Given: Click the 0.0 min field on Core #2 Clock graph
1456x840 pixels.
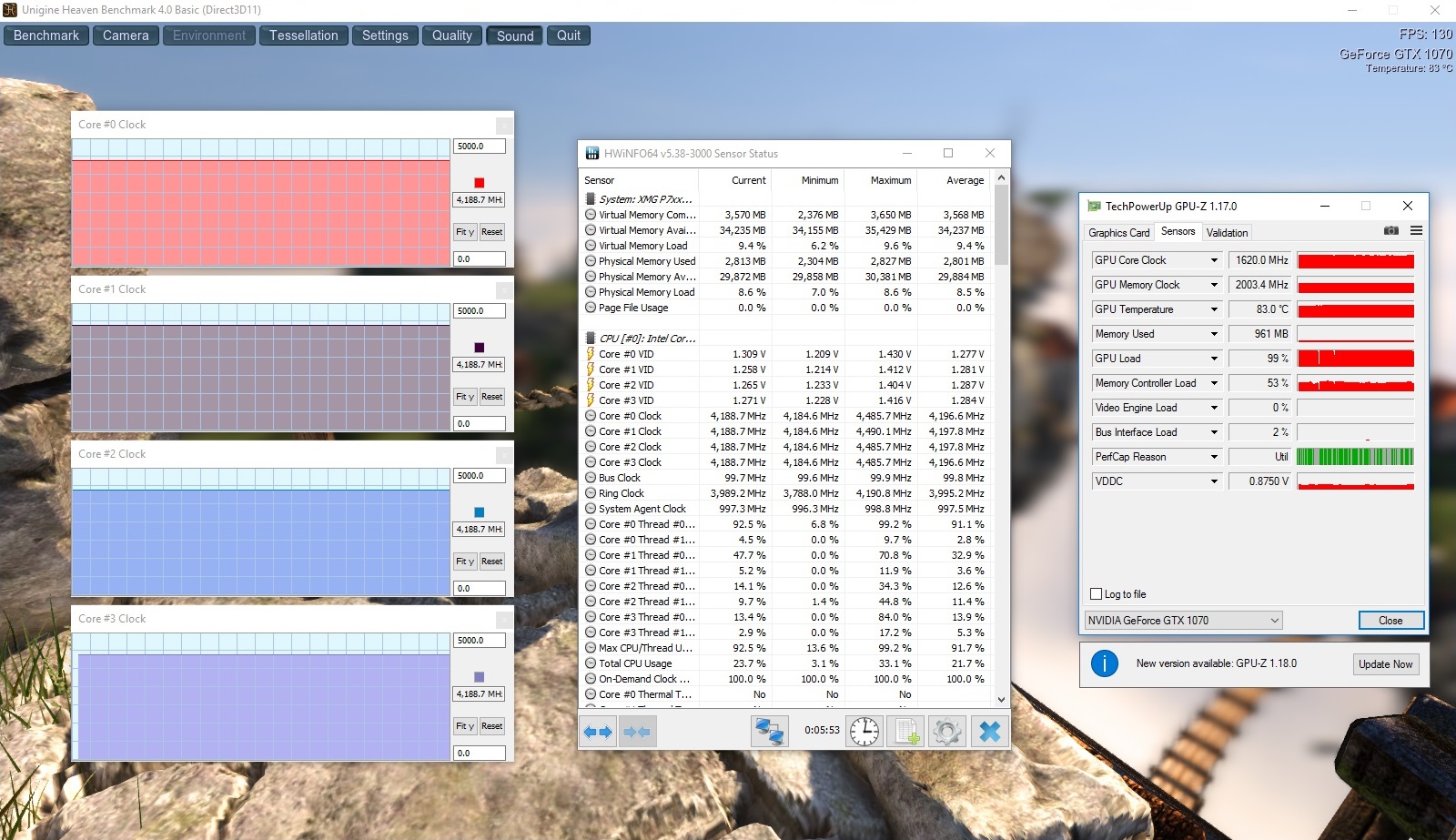Looking at the screenshot, I should click(480, 589).
